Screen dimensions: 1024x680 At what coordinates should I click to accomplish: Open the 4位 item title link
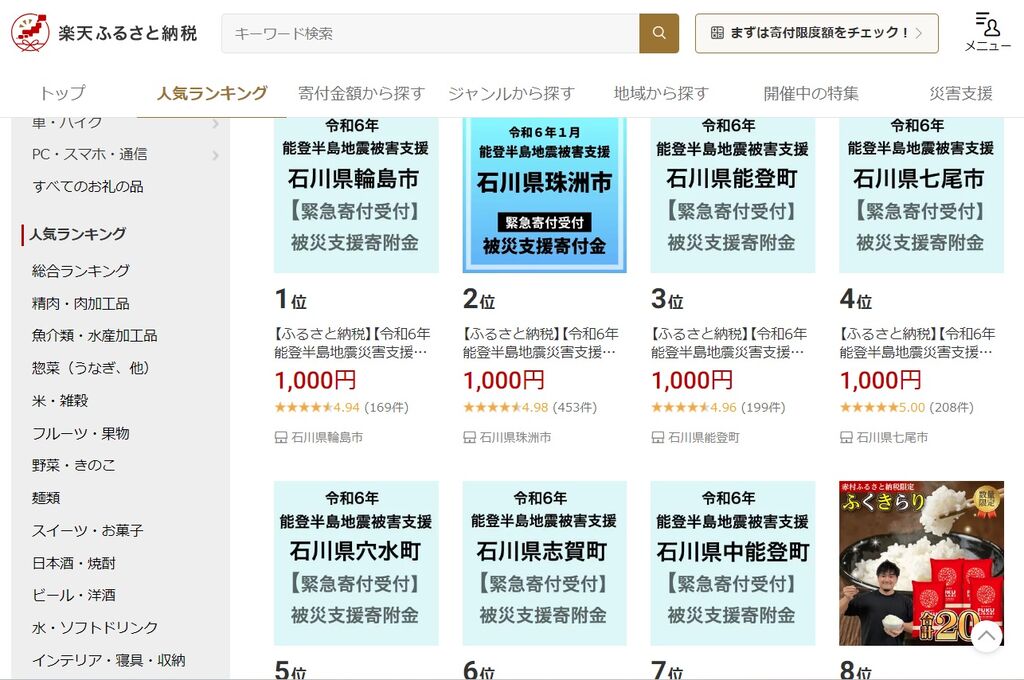[918, 343]
